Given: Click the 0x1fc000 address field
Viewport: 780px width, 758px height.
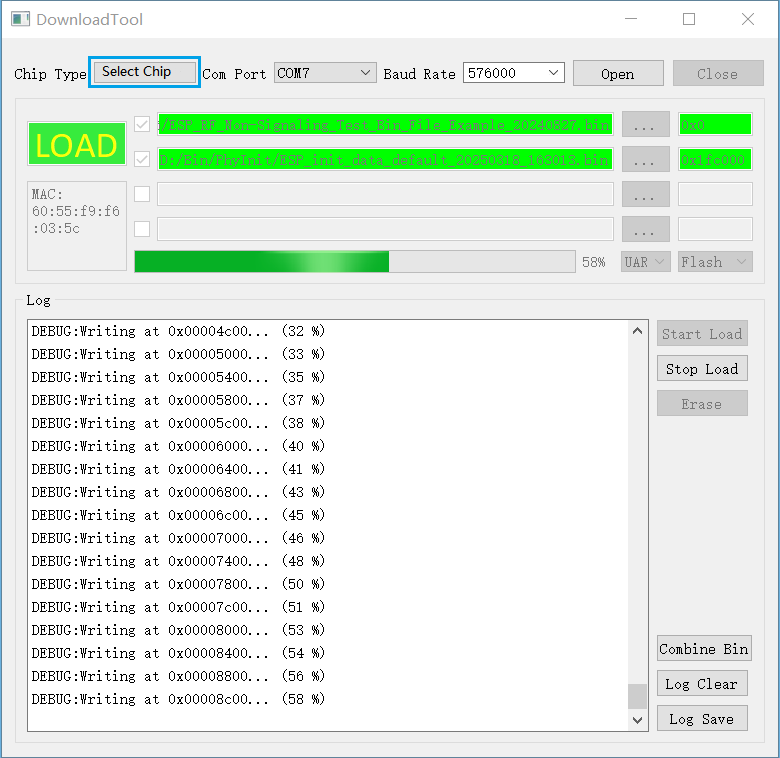Looking at the screenshot, I should pyautogui.click(x=715, y=160).
